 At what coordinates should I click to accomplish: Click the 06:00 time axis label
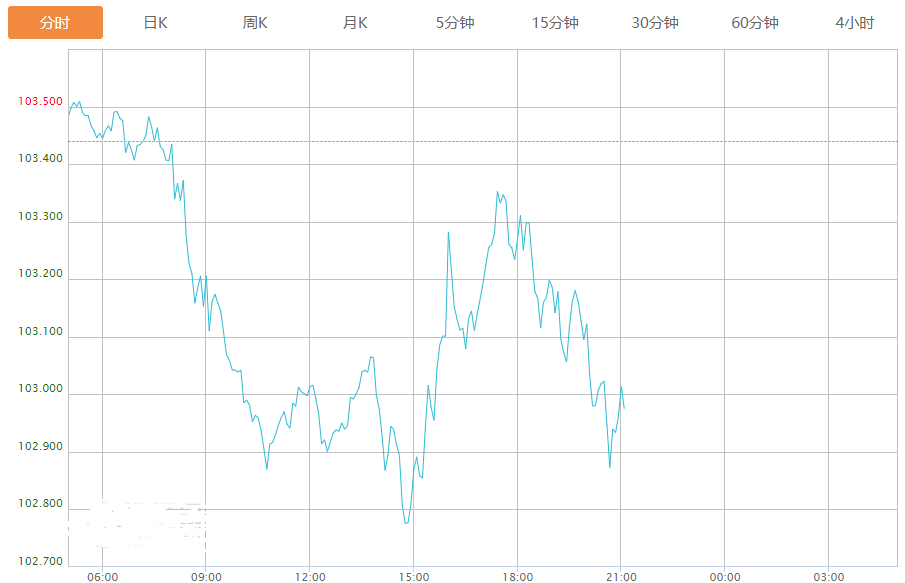tap(102, 576)
